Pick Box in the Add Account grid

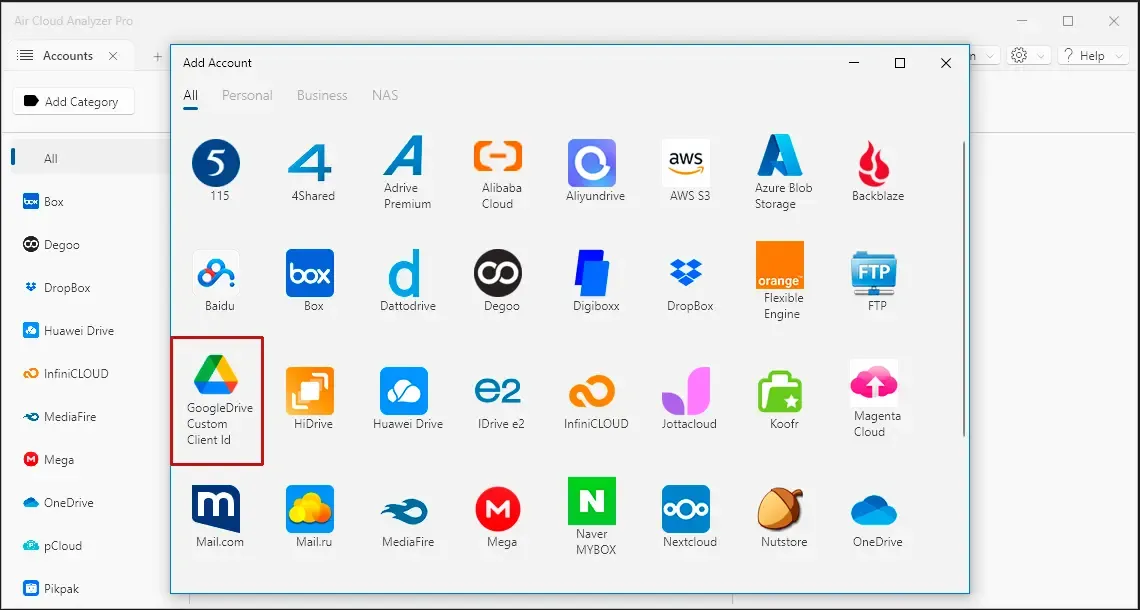click(x=310, y=273)
